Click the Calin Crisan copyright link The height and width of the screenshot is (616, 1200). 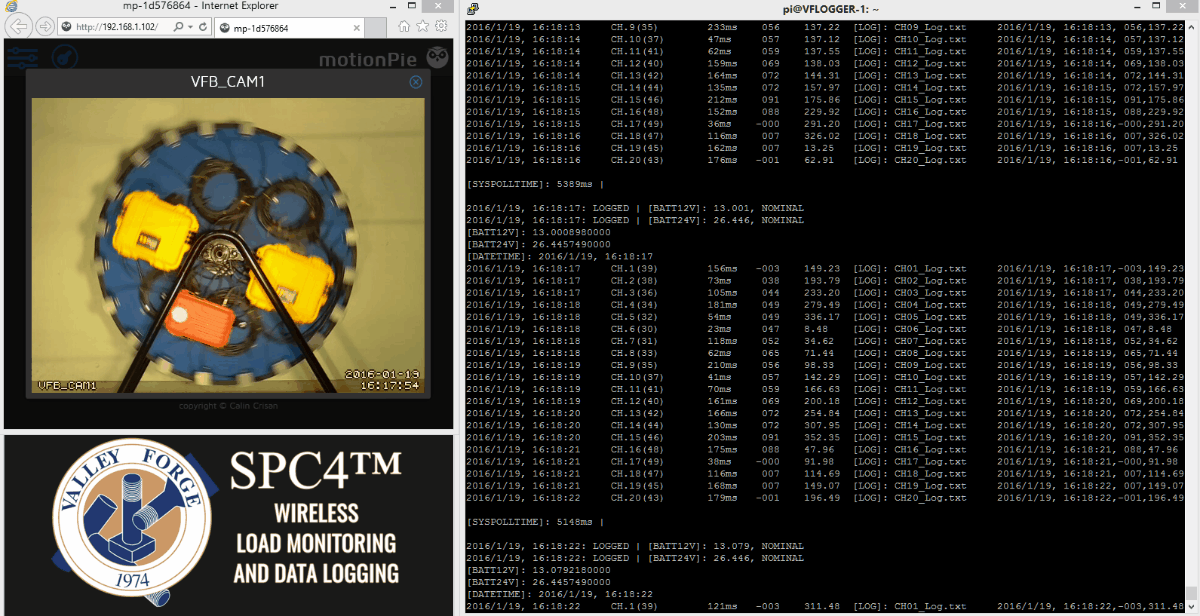tap(228, 406)
